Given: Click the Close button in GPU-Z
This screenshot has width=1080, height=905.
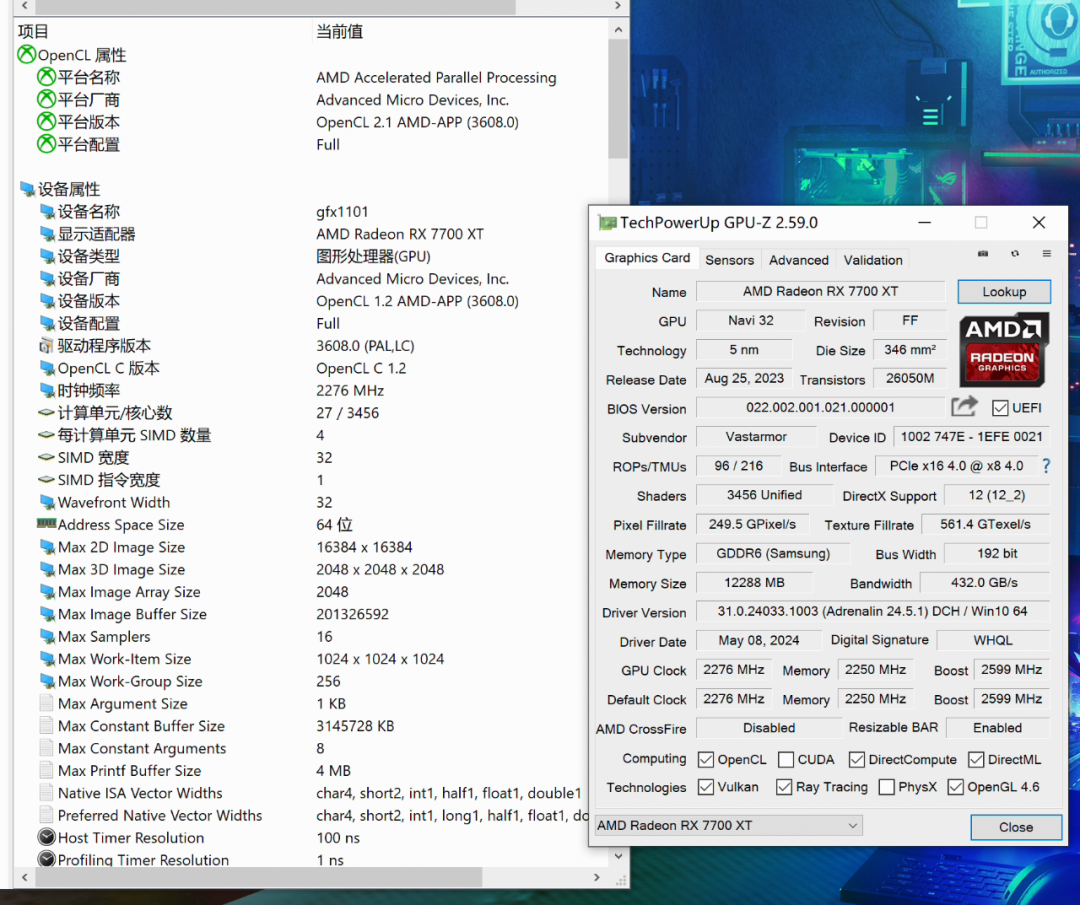Looking at the screenshot, I should (1016, 826).
